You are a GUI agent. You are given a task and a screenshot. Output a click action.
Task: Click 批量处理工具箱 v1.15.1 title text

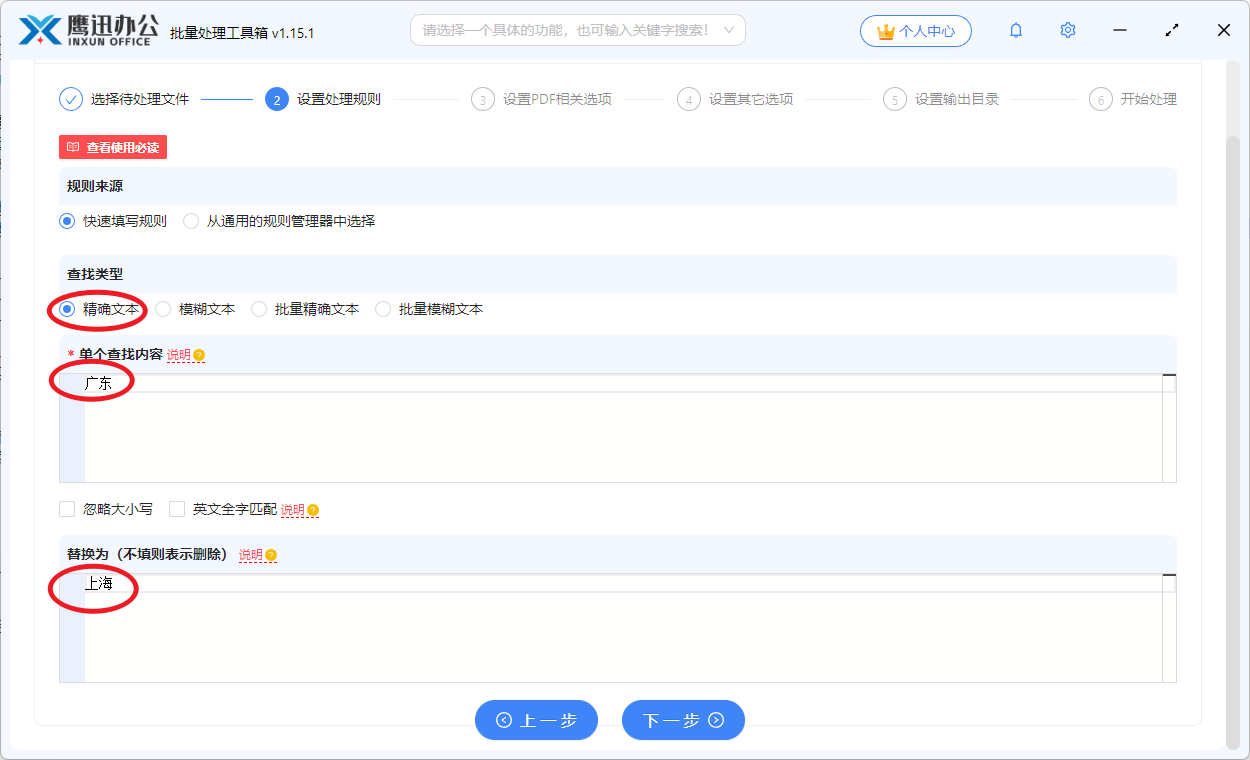tap(243, 32)
